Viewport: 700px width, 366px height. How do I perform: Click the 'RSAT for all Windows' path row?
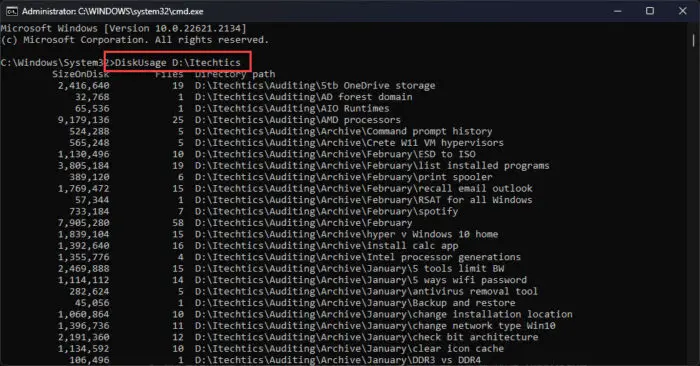click(x=364, y=200)
